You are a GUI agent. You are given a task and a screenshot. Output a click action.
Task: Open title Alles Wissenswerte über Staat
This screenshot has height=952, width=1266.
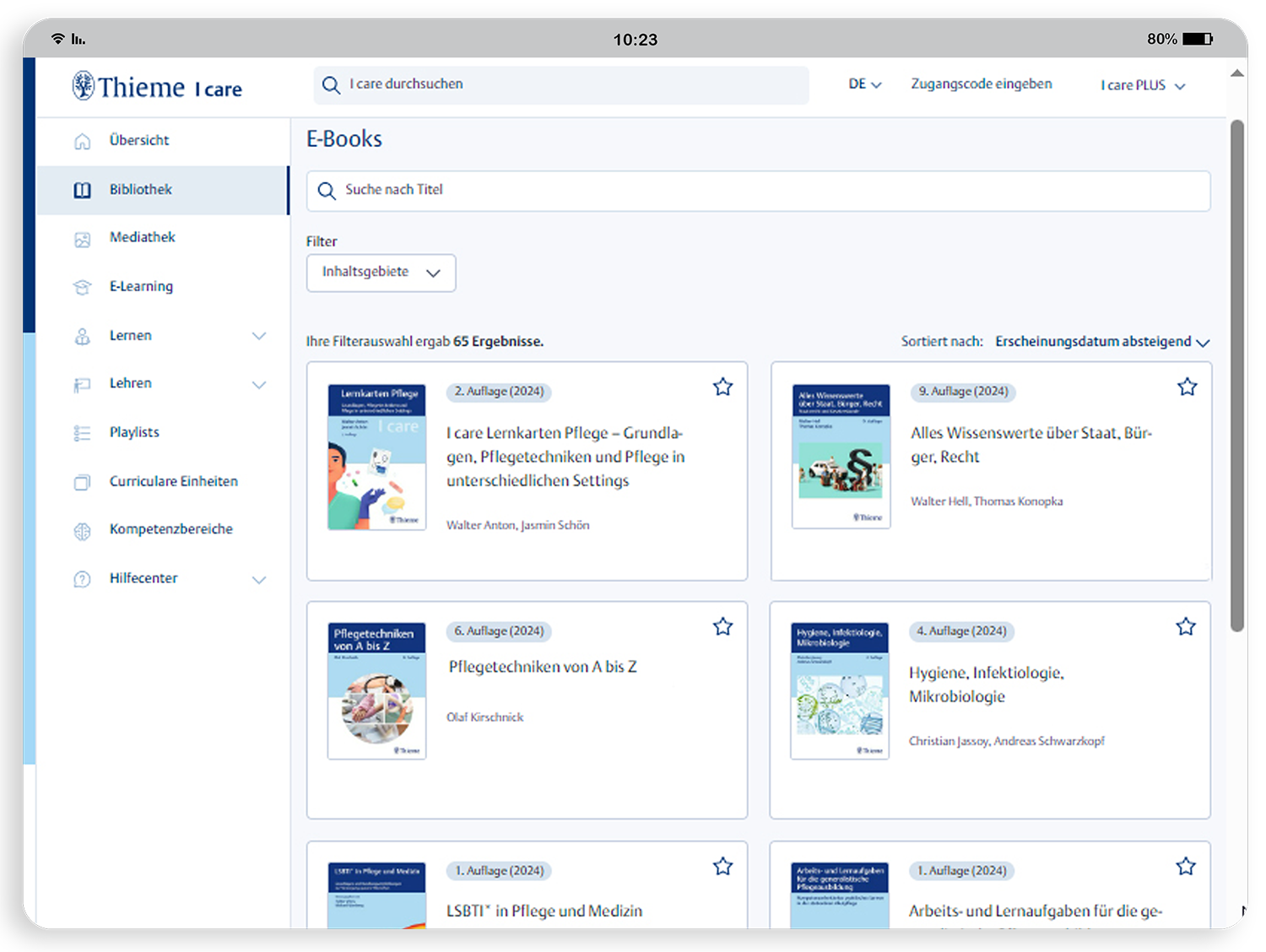tap(1031, 445)
